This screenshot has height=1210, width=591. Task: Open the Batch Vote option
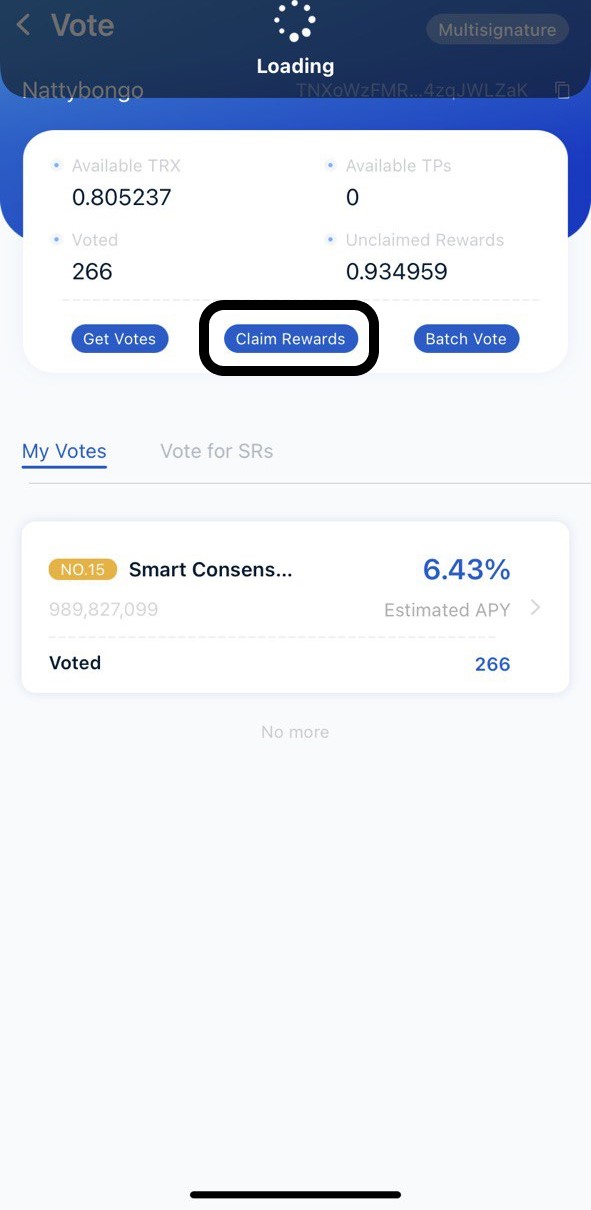pyautogui.click(x=466, y=339)
